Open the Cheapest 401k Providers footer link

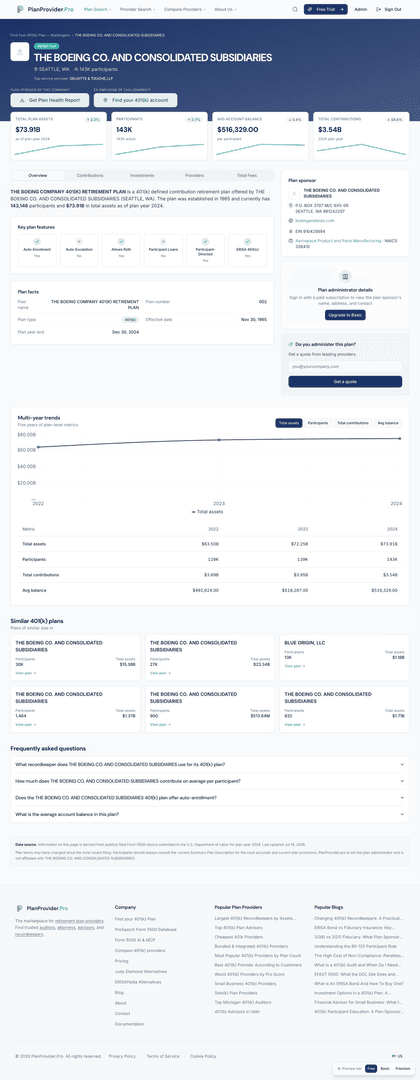238,937
